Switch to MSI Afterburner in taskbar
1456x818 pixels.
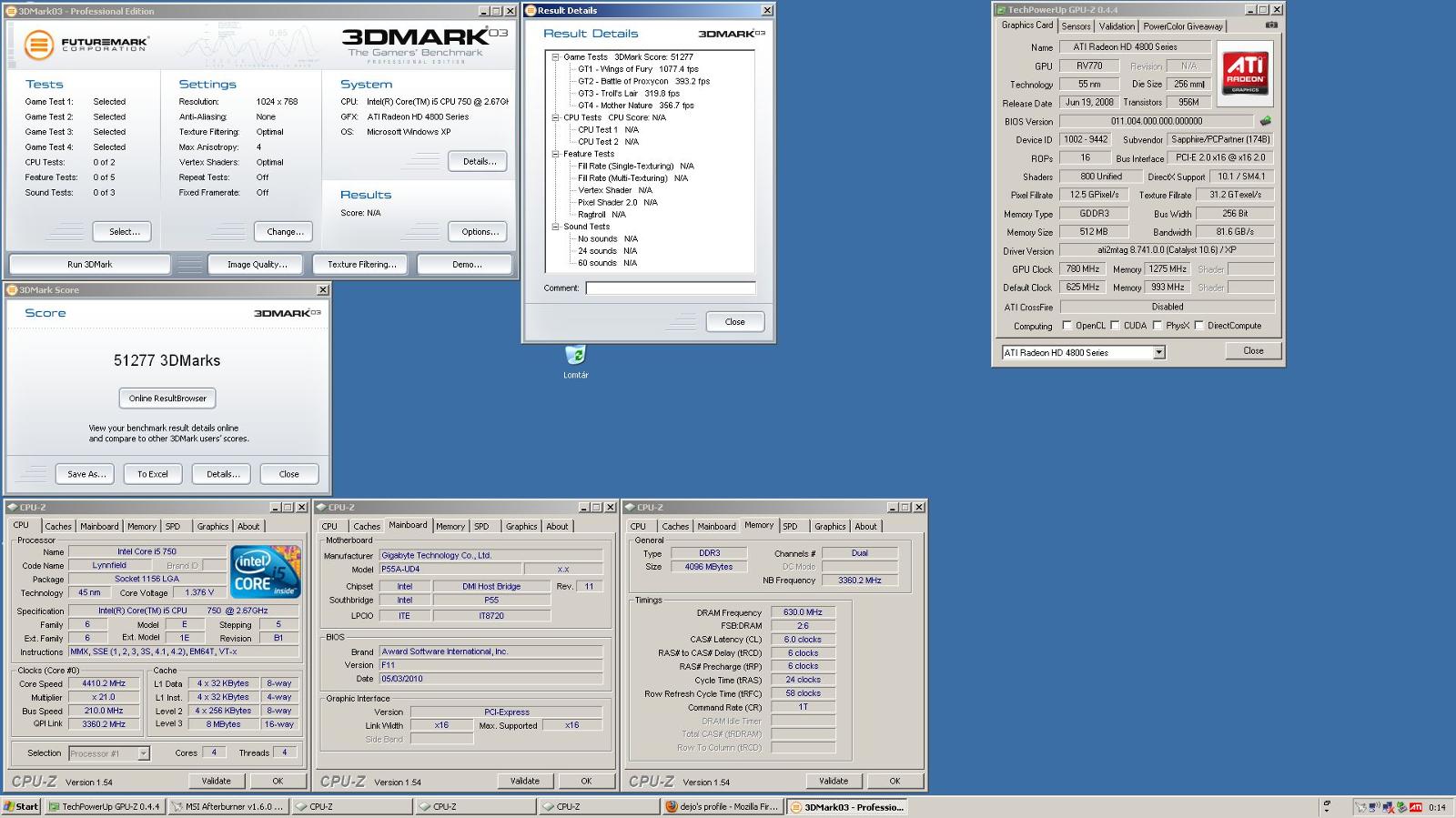click(x=228, y=807)
